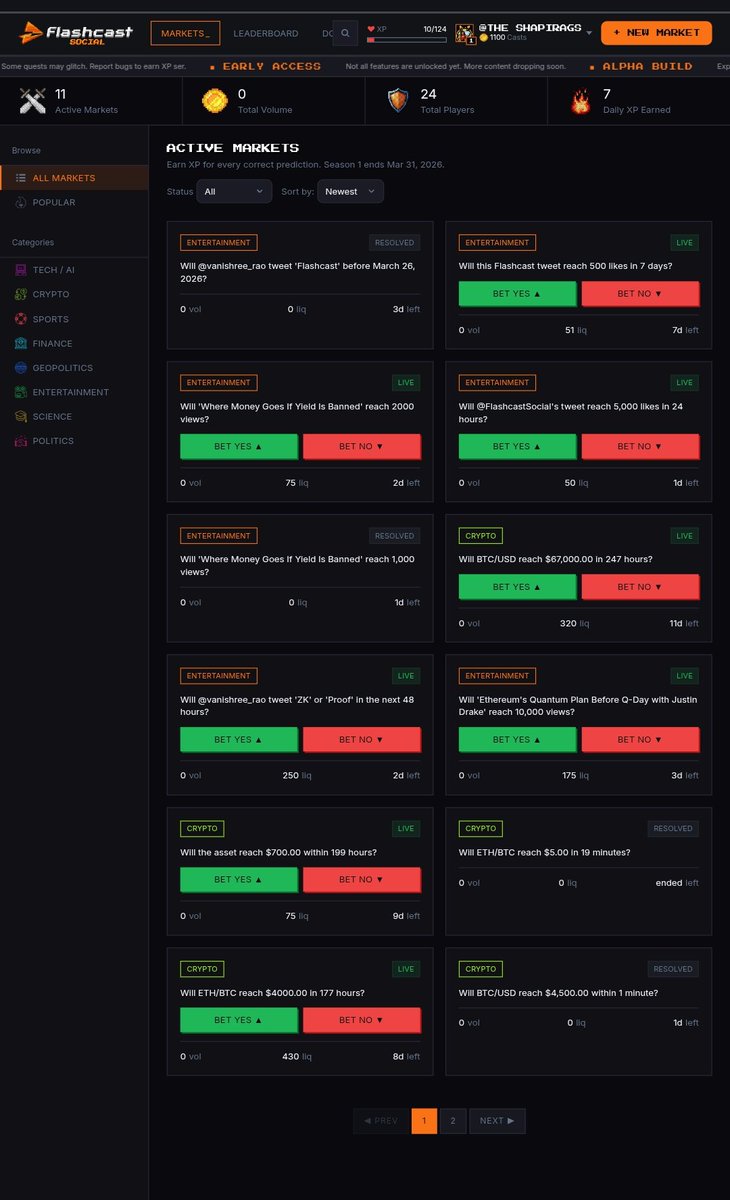Click the Flashcast Social logo

[75, 33]
